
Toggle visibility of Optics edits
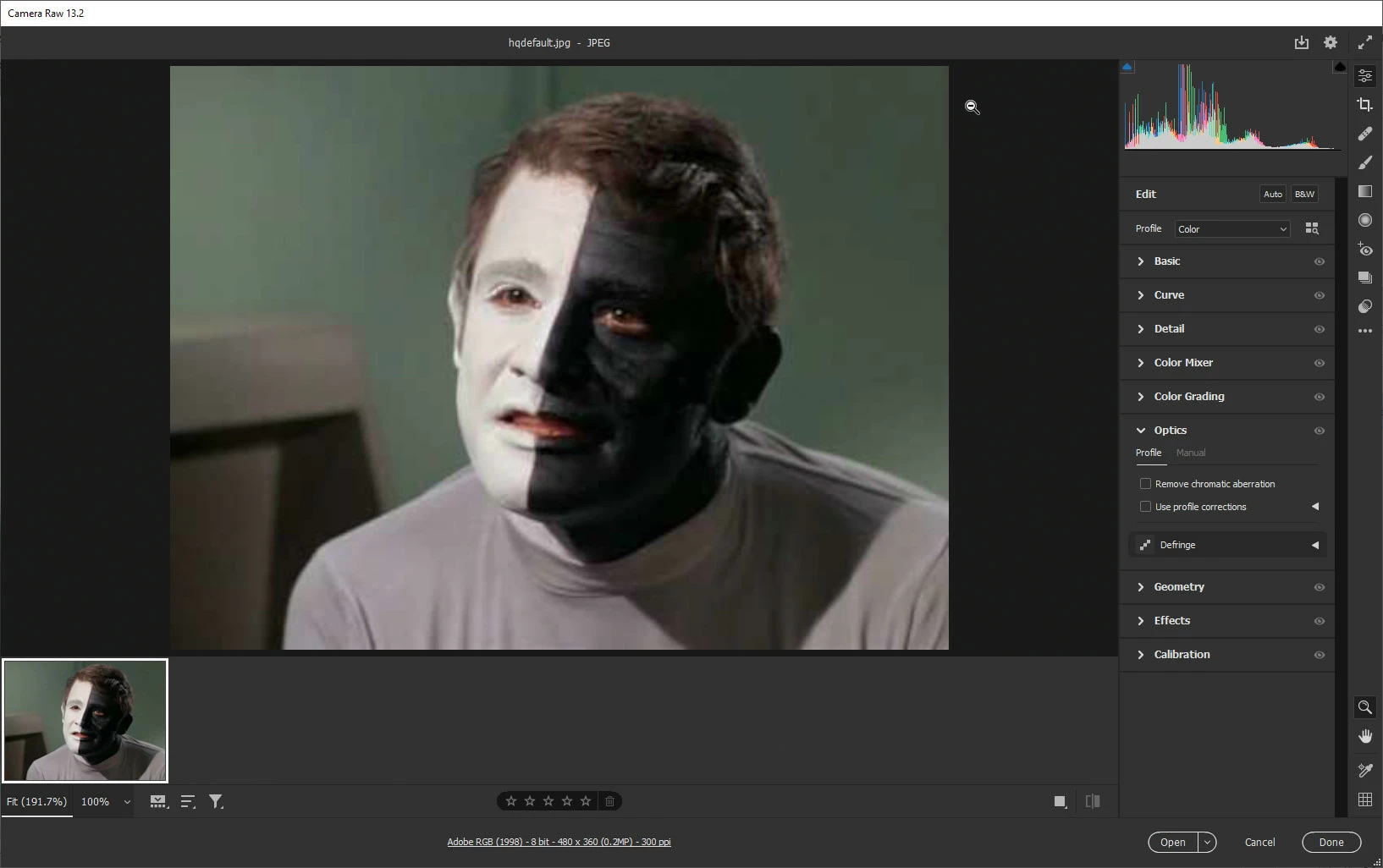click(1319, 431)
